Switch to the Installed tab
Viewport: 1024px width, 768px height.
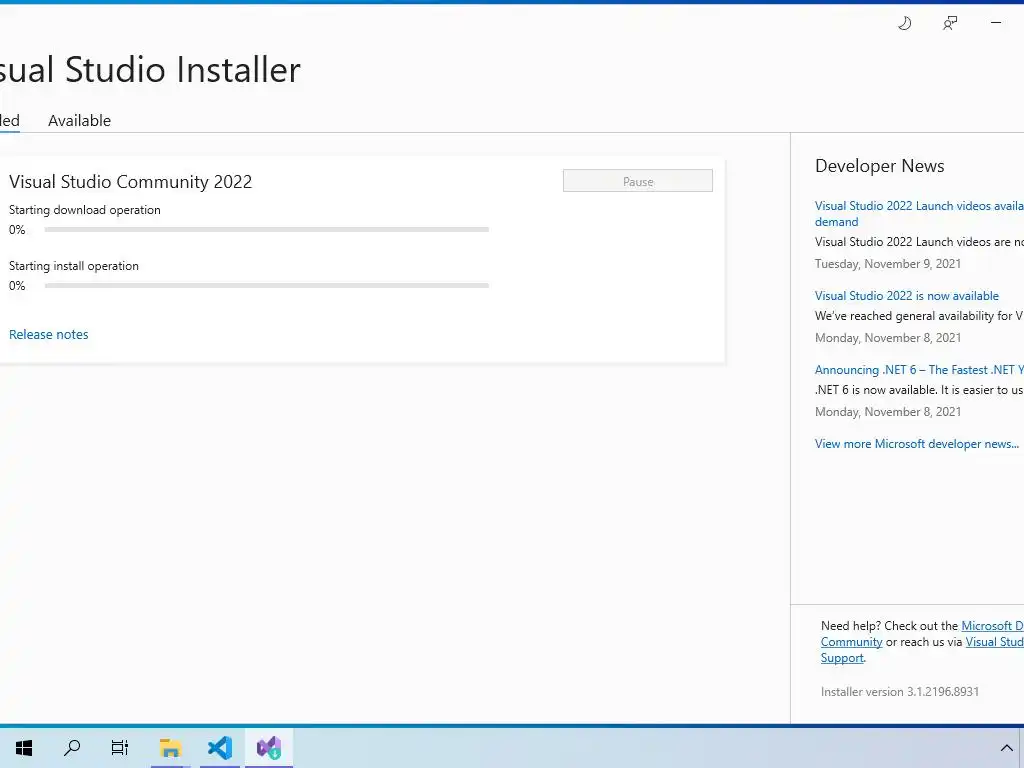[9, 121]
